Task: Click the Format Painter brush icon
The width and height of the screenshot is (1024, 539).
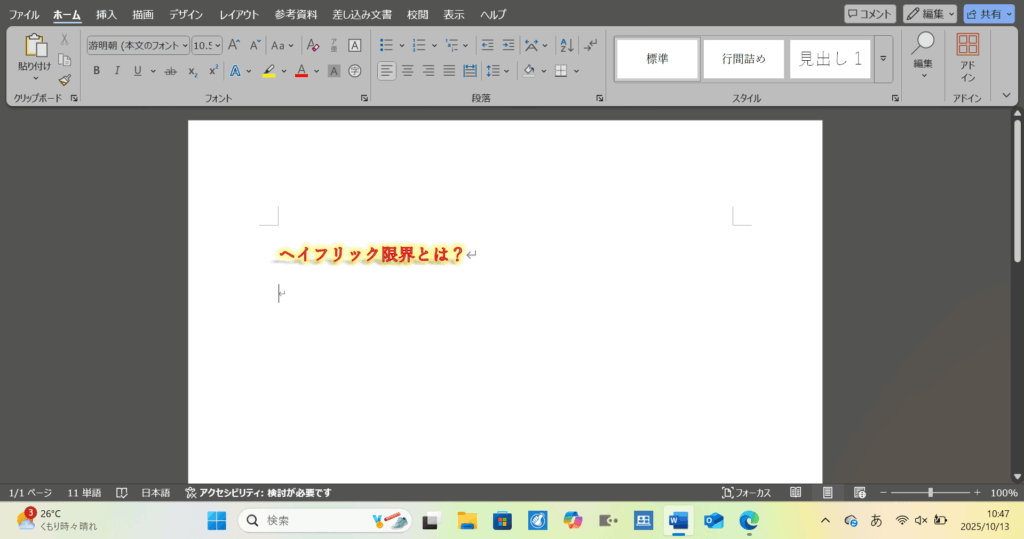Action: click(65, 80)
